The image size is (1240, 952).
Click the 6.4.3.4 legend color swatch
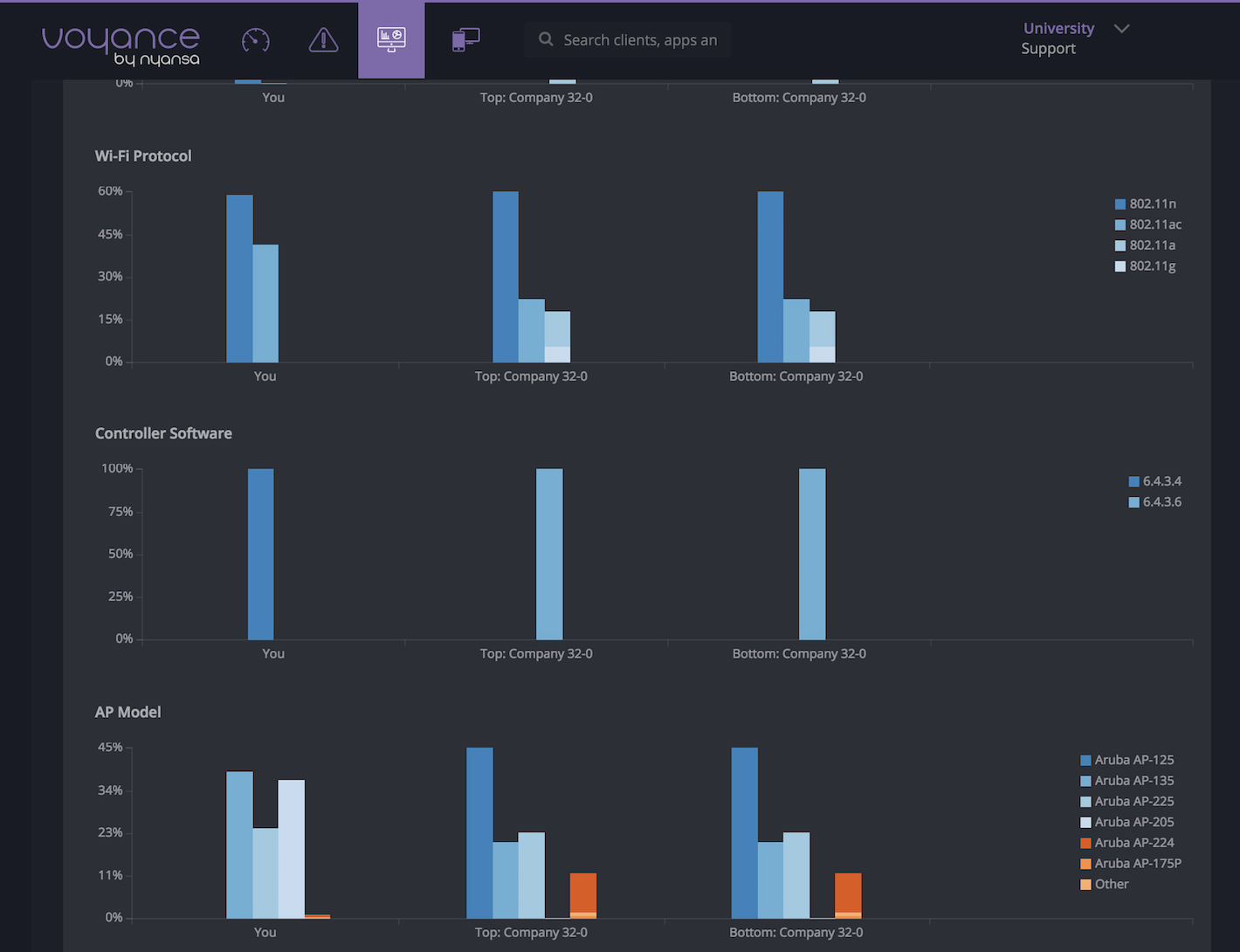pos(1133,482)
